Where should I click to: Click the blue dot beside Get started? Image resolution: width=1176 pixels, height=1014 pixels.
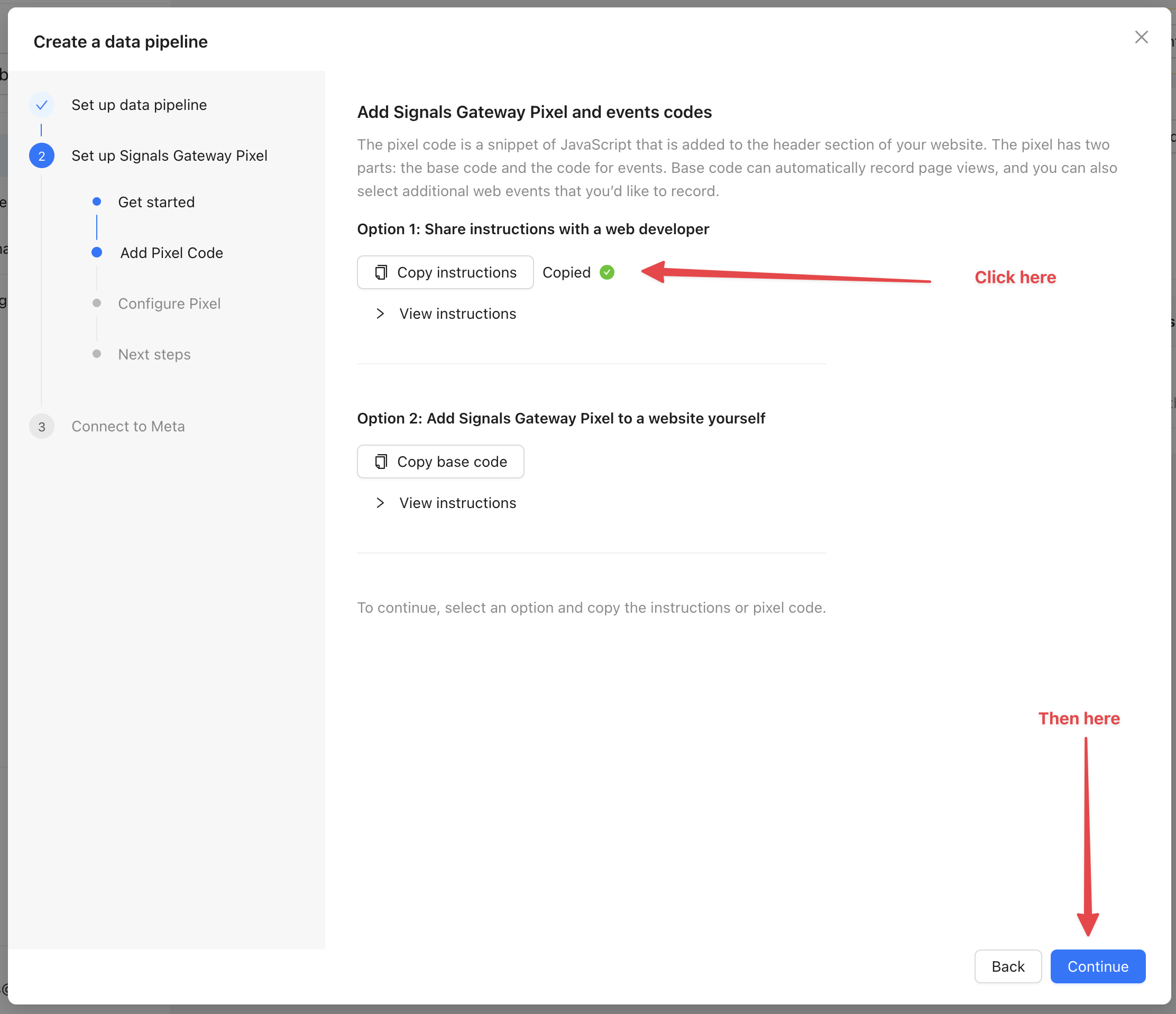pos(96,201)
